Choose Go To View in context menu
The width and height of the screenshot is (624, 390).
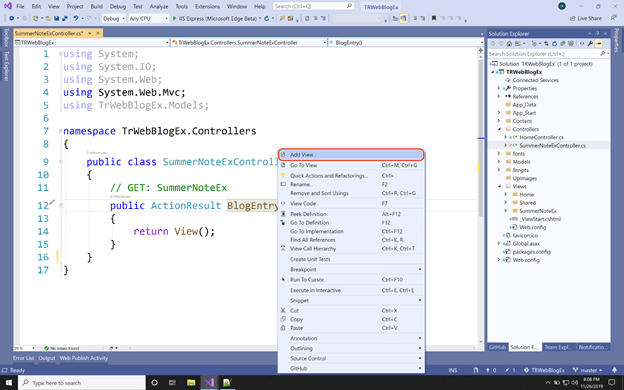(x=351, y=165)
